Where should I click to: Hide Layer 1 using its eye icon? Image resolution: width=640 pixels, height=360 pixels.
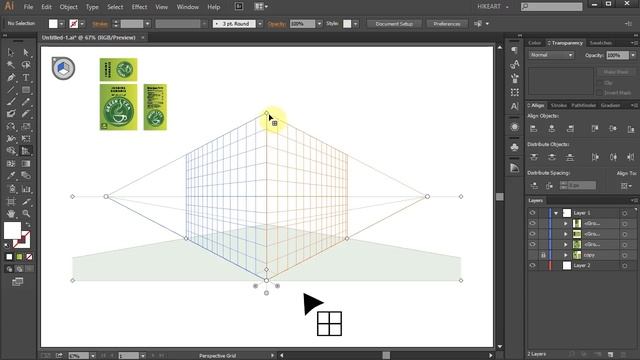click(532, 213)
